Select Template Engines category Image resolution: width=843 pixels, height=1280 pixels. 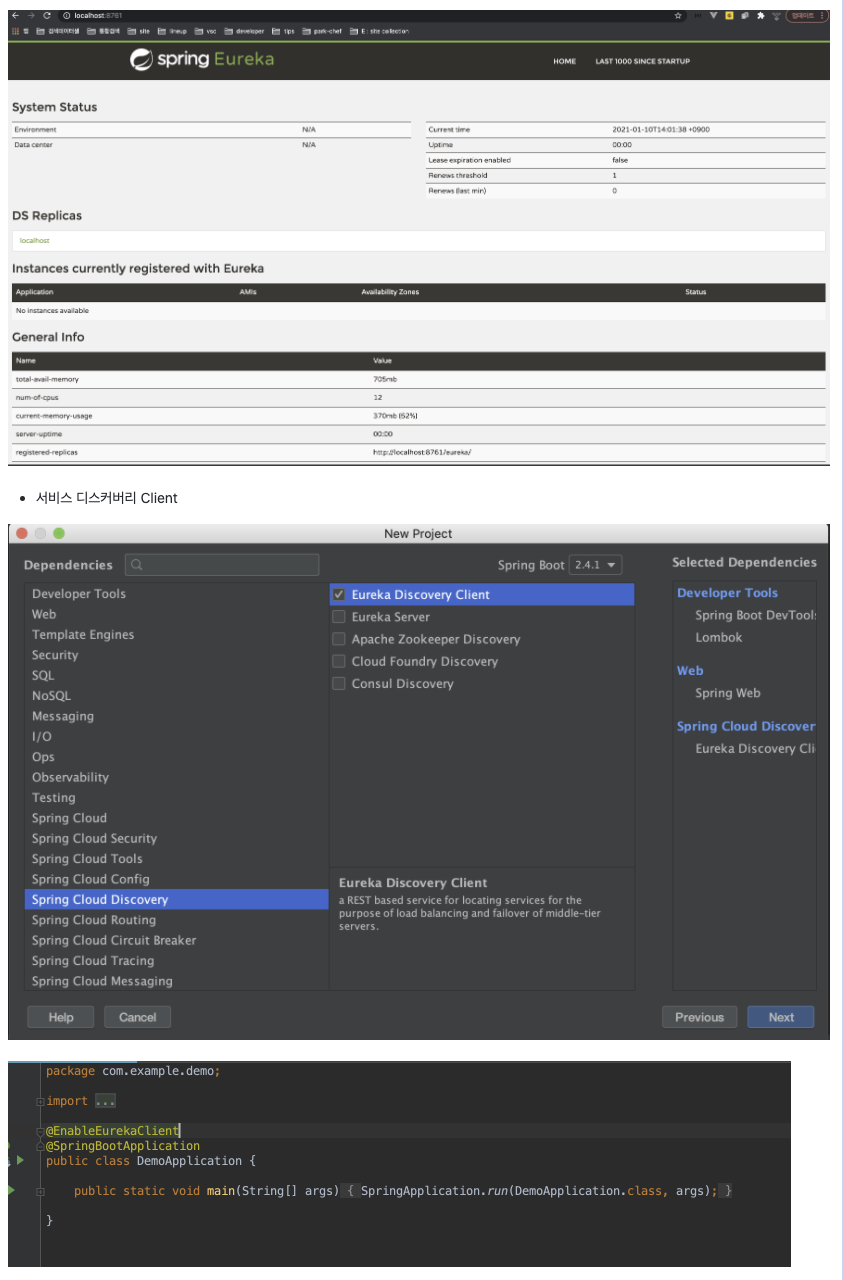[x=83, y=635]
